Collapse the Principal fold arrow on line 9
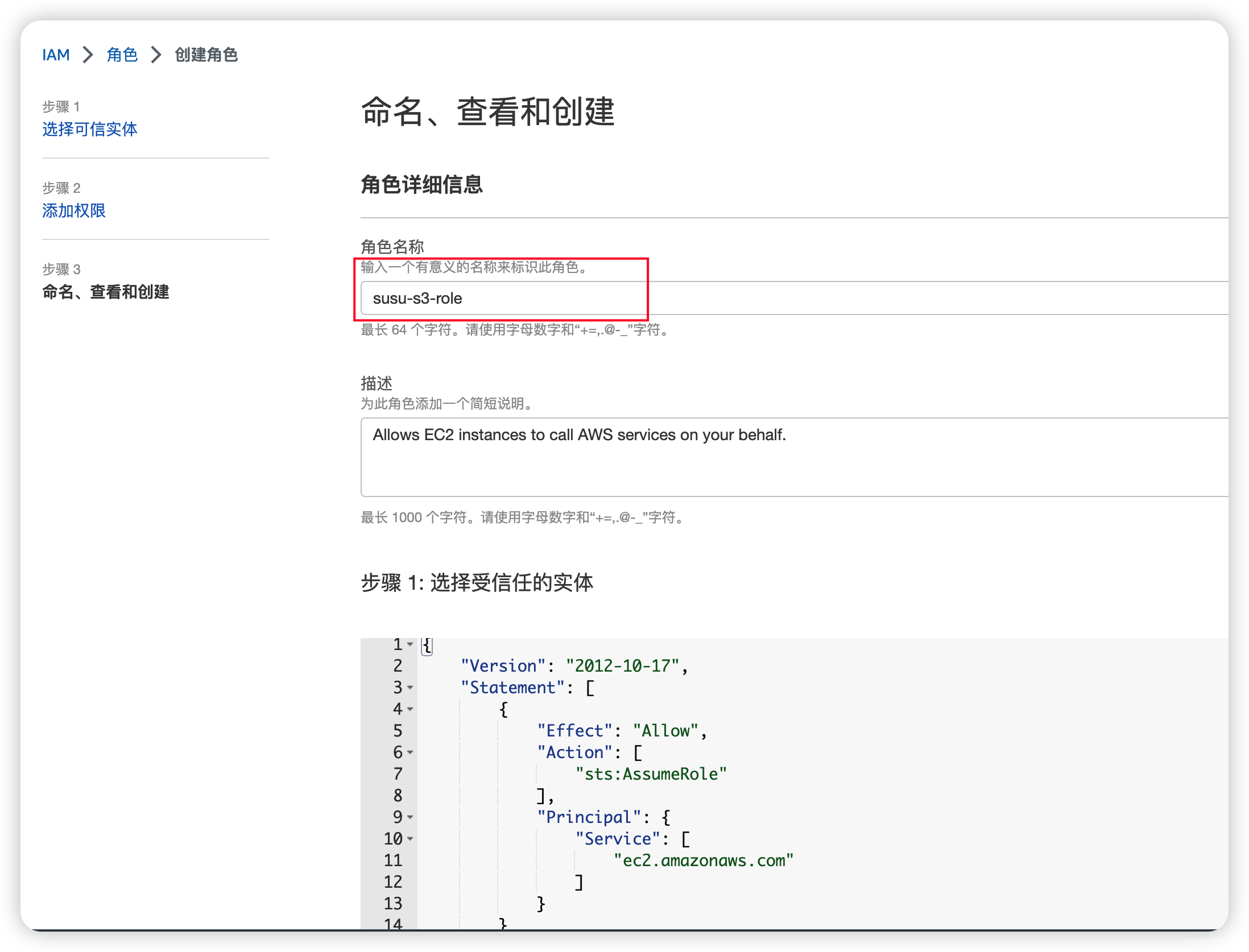 [x=410, y=817]
